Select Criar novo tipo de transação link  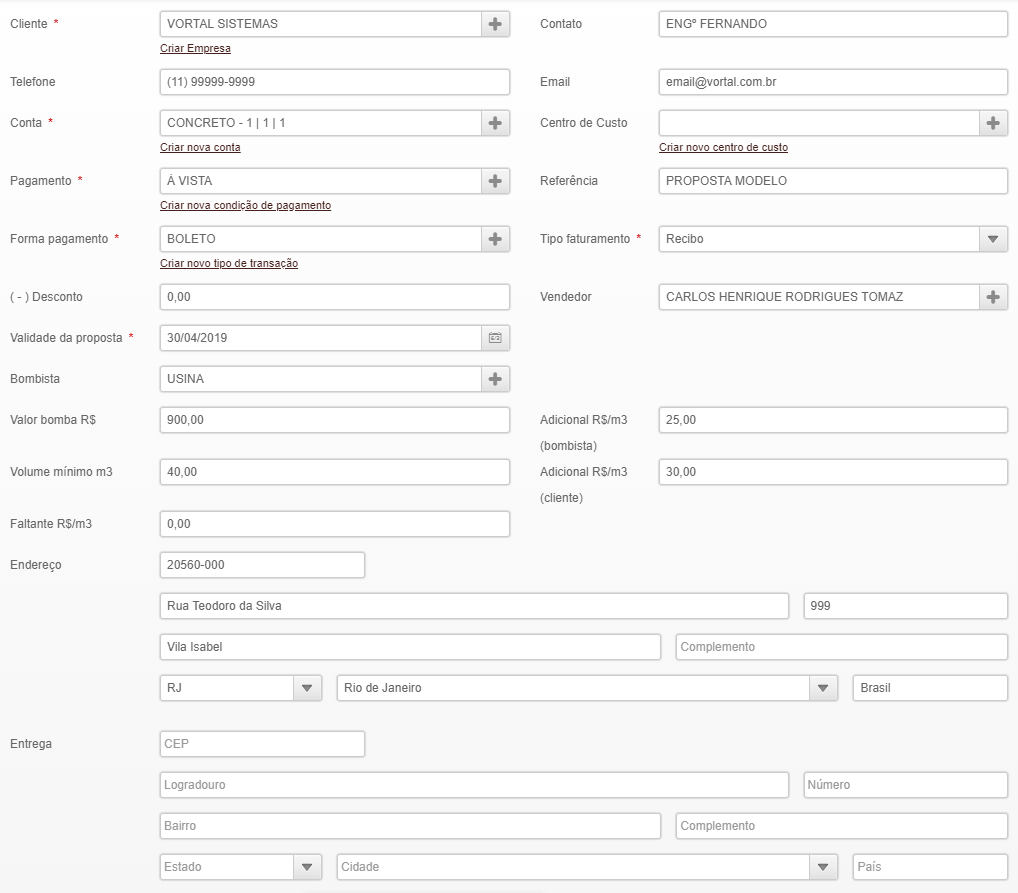click(229, 263)
